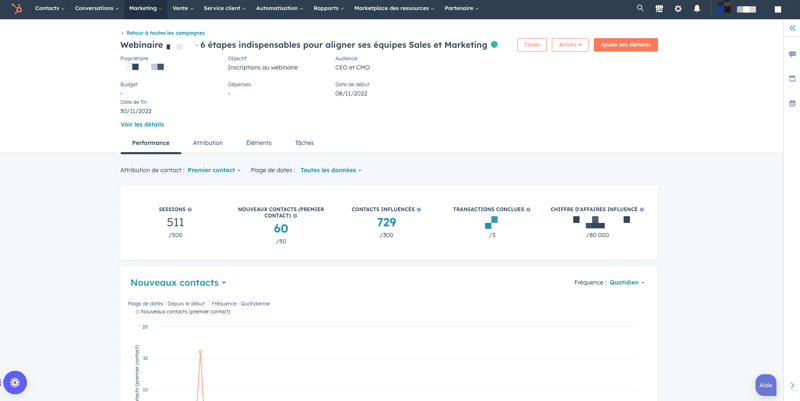Switch to the Éléments tab
The height and width of the screenshot is (401, 800).
coord(259,143)
